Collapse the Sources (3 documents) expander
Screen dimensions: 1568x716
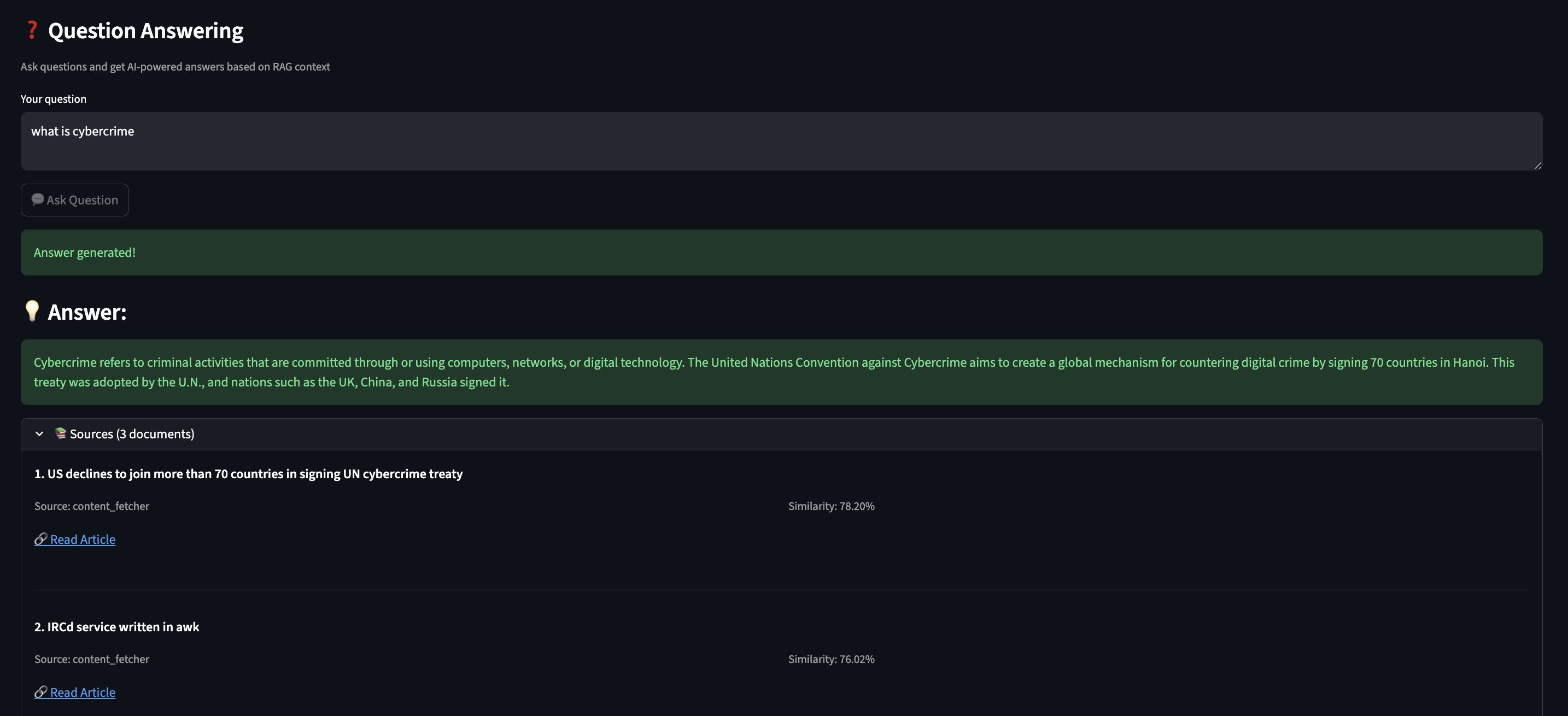(x=131, y=434)
